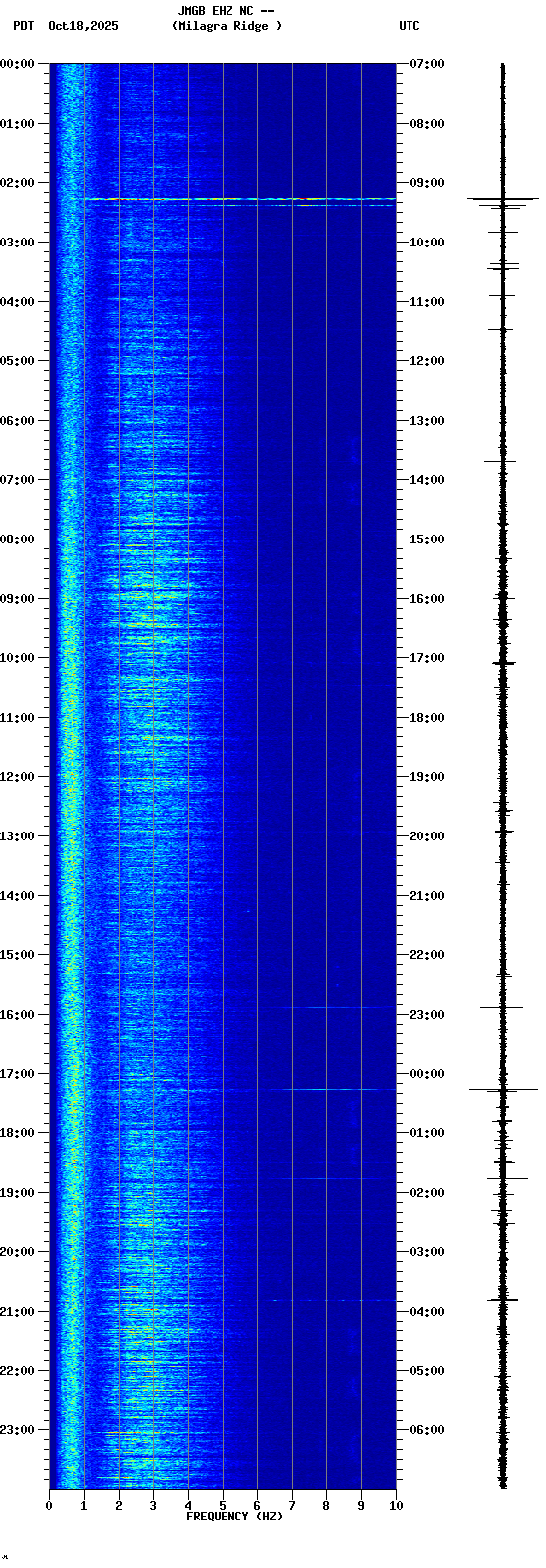The width and height of the screenshot is (546, 1568).
Task: Select the station title JMGB EHZ NC --
Action: coord(226,11)
